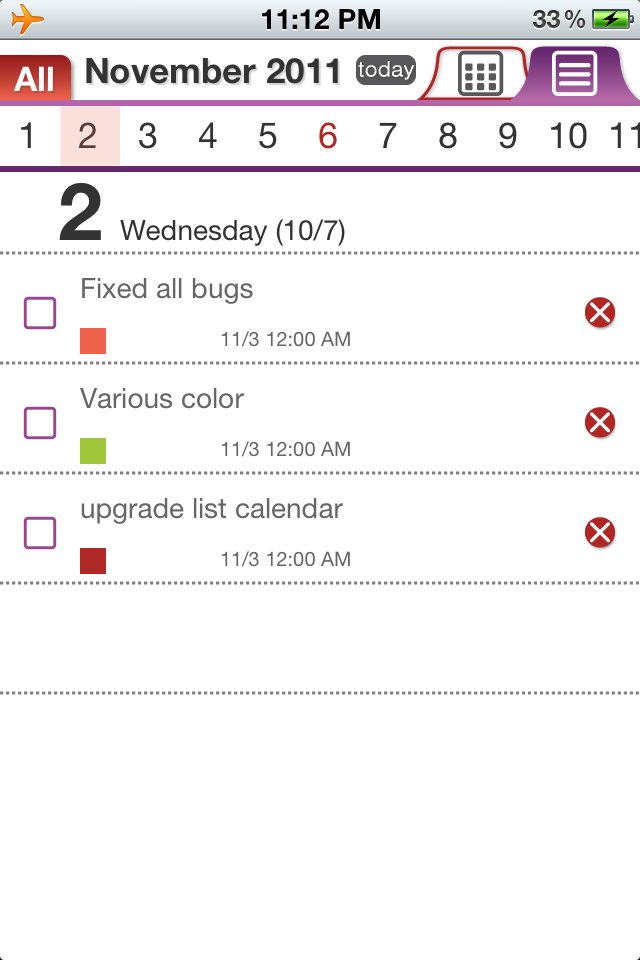Delete the 'upgrade list calendar' task
This screenshot has height=960, width=640.
[600, 532]
